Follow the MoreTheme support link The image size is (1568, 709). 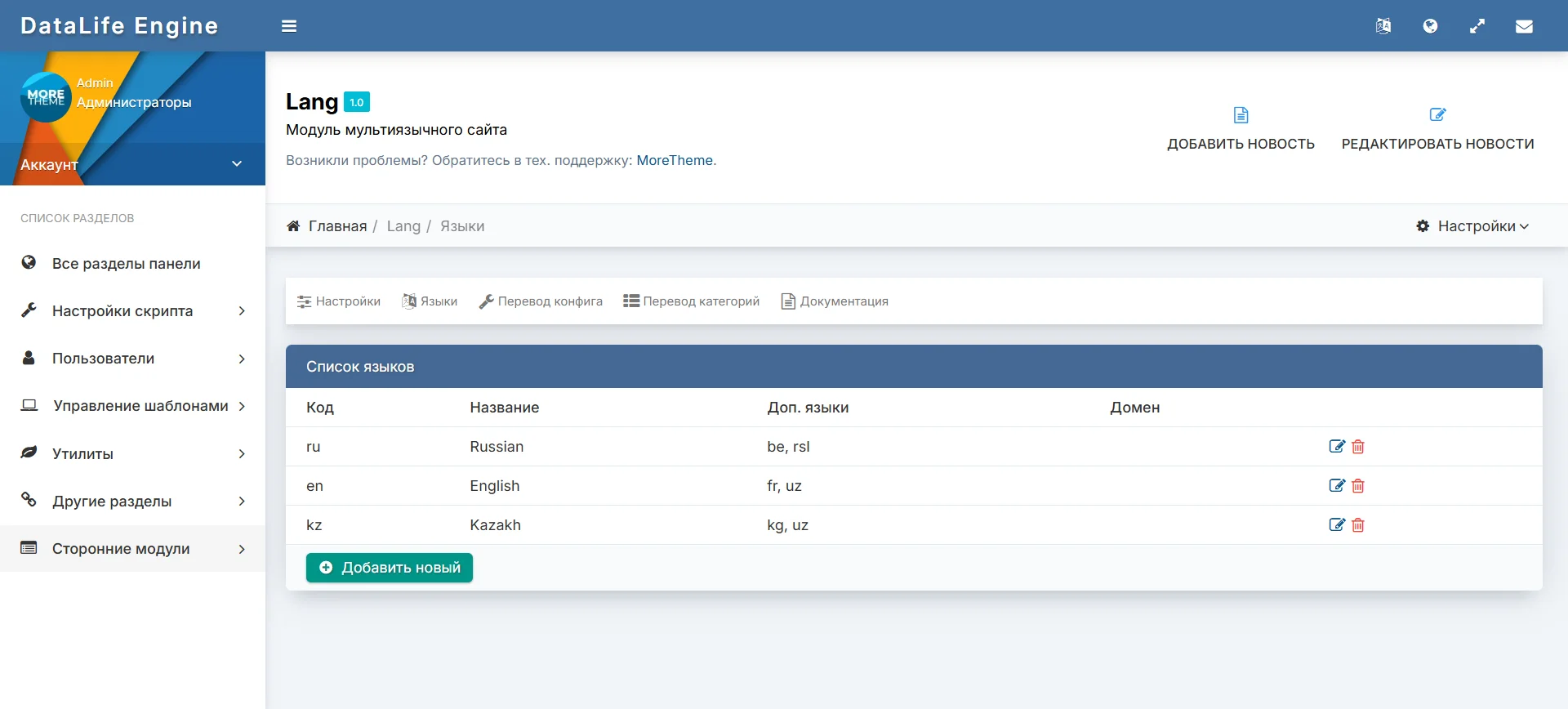[x=675, y=161]
